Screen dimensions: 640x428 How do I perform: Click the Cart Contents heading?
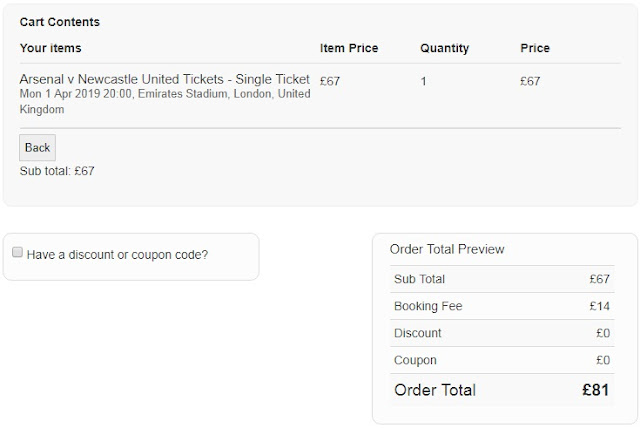(60, 22)
